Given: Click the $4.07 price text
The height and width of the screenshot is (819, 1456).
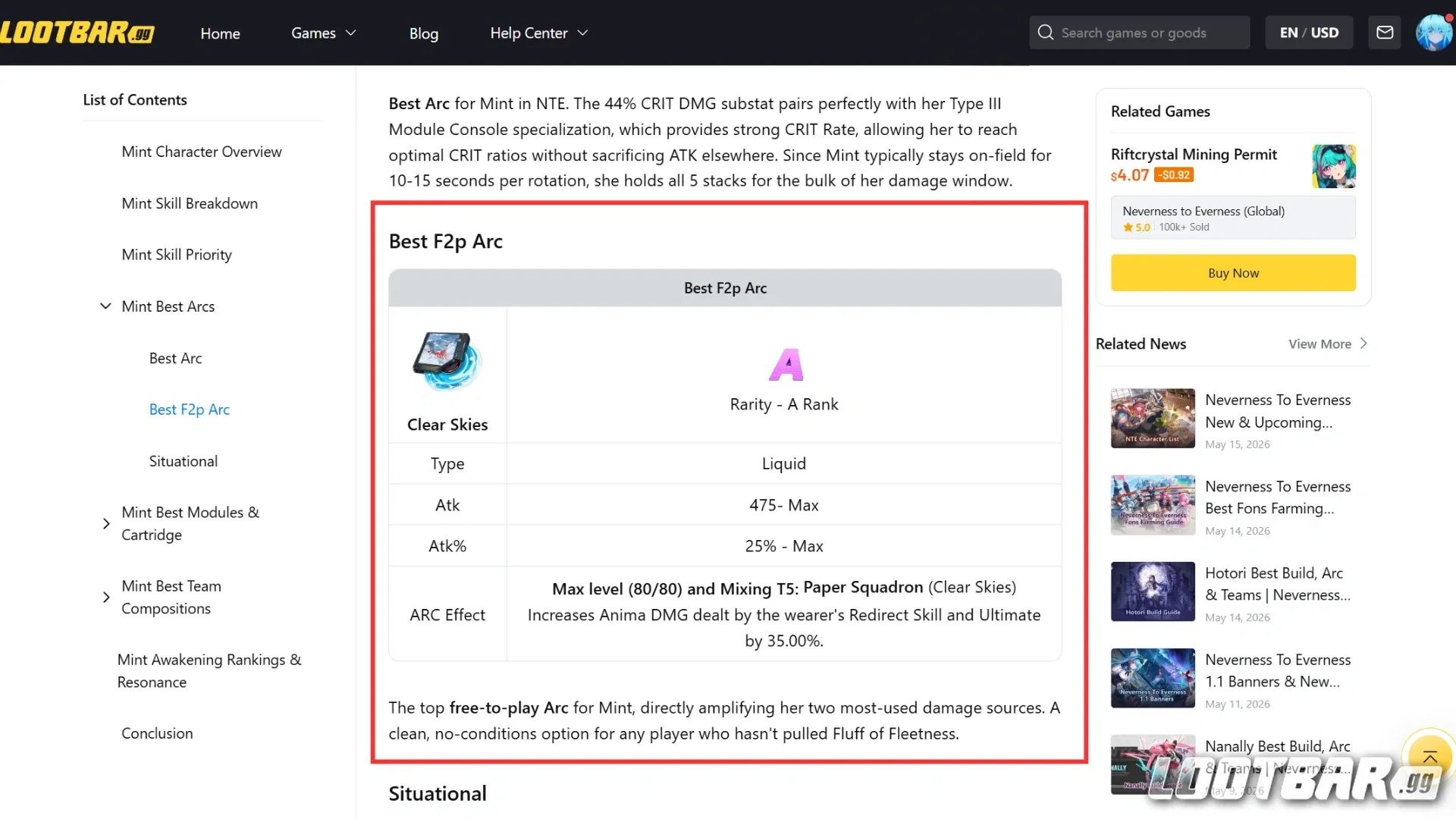Looking at the screenshot, I should (x=1130, y=175).
